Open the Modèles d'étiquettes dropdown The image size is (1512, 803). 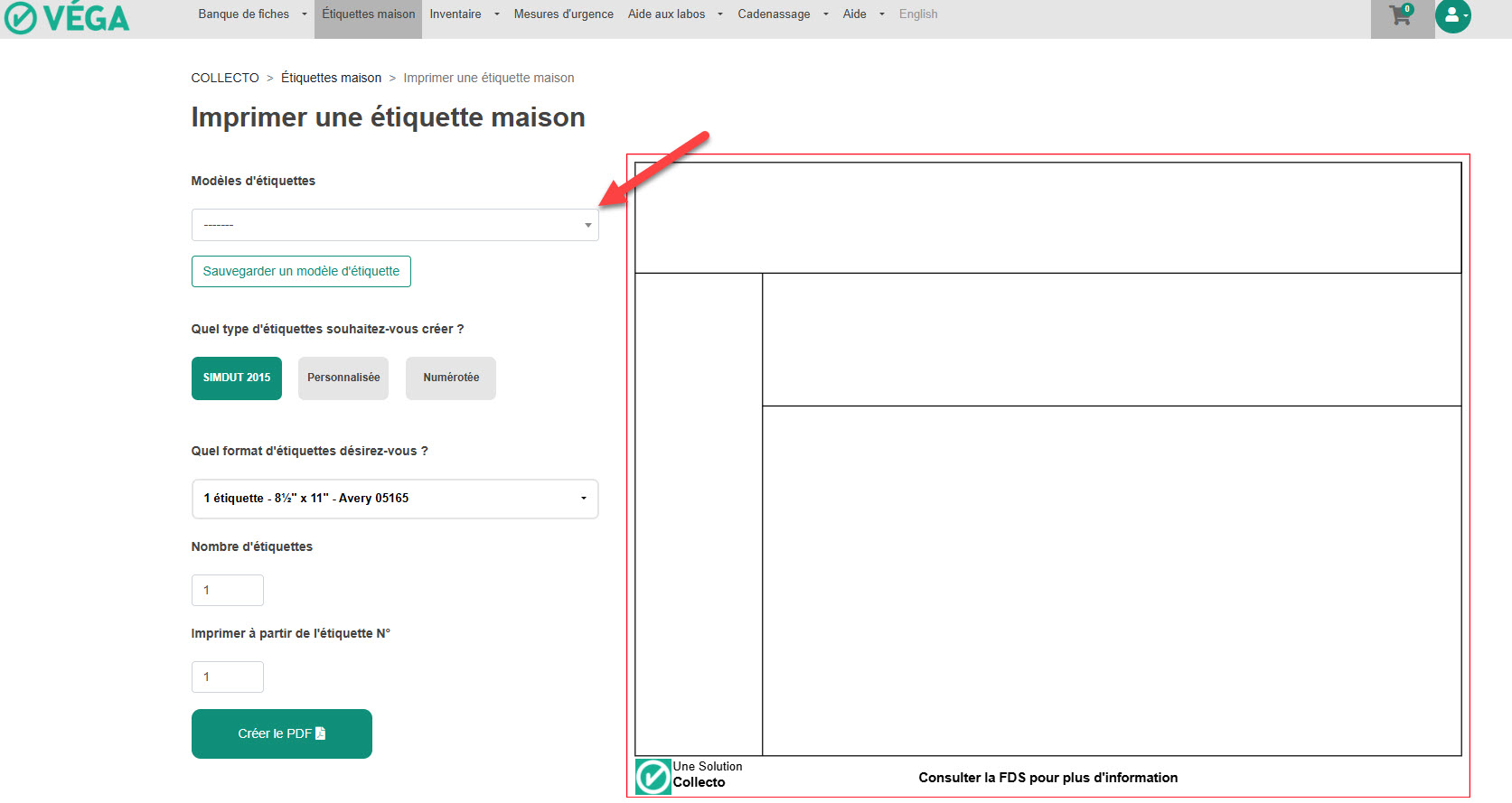tap(395, 225)
